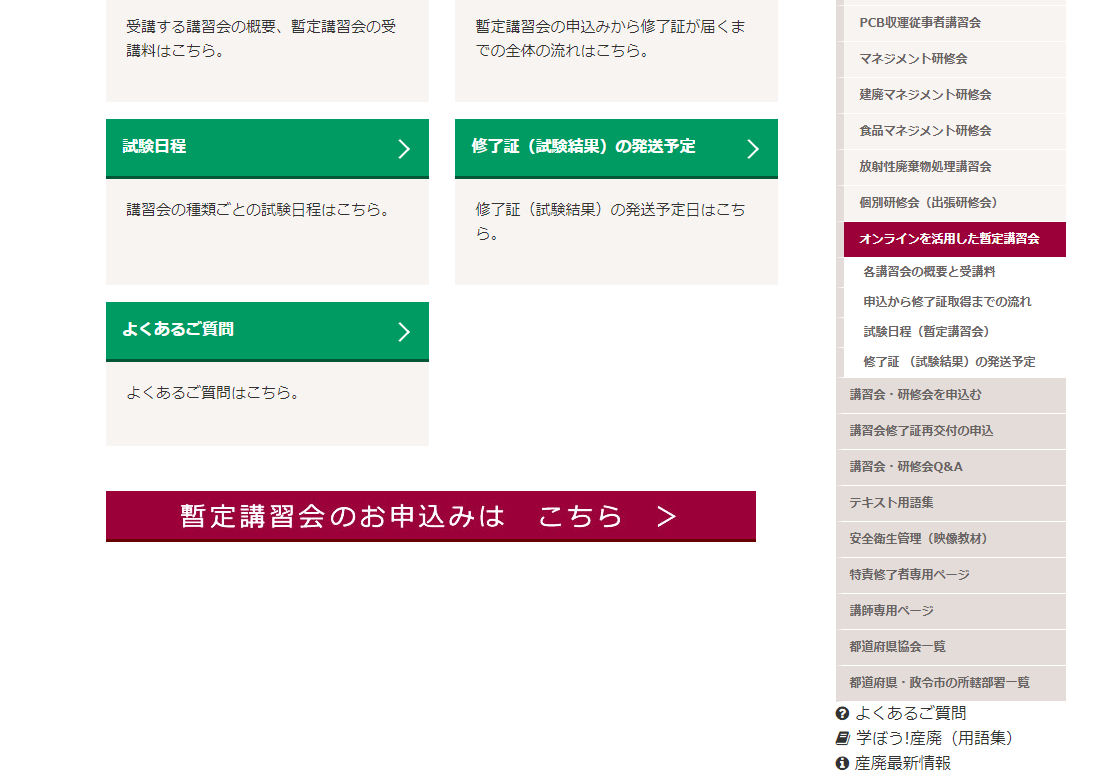Select オンラインを活用した暫定講習会 in sidebar
The image size is (1111, 781).
coord(949,239)
